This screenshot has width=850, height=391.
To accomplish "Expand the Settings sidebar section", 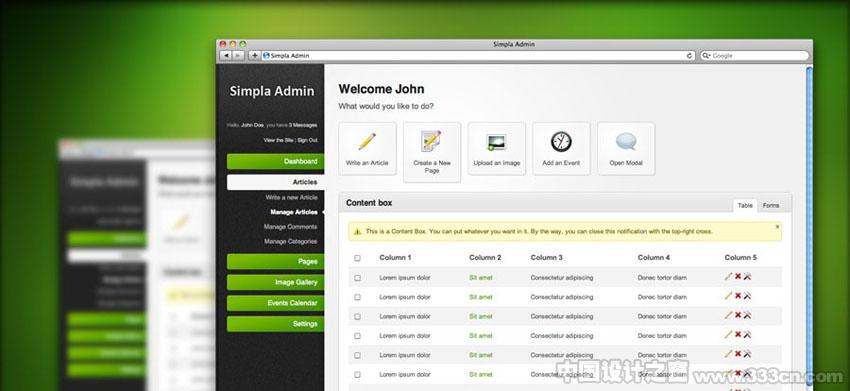I will pos(275,324).
